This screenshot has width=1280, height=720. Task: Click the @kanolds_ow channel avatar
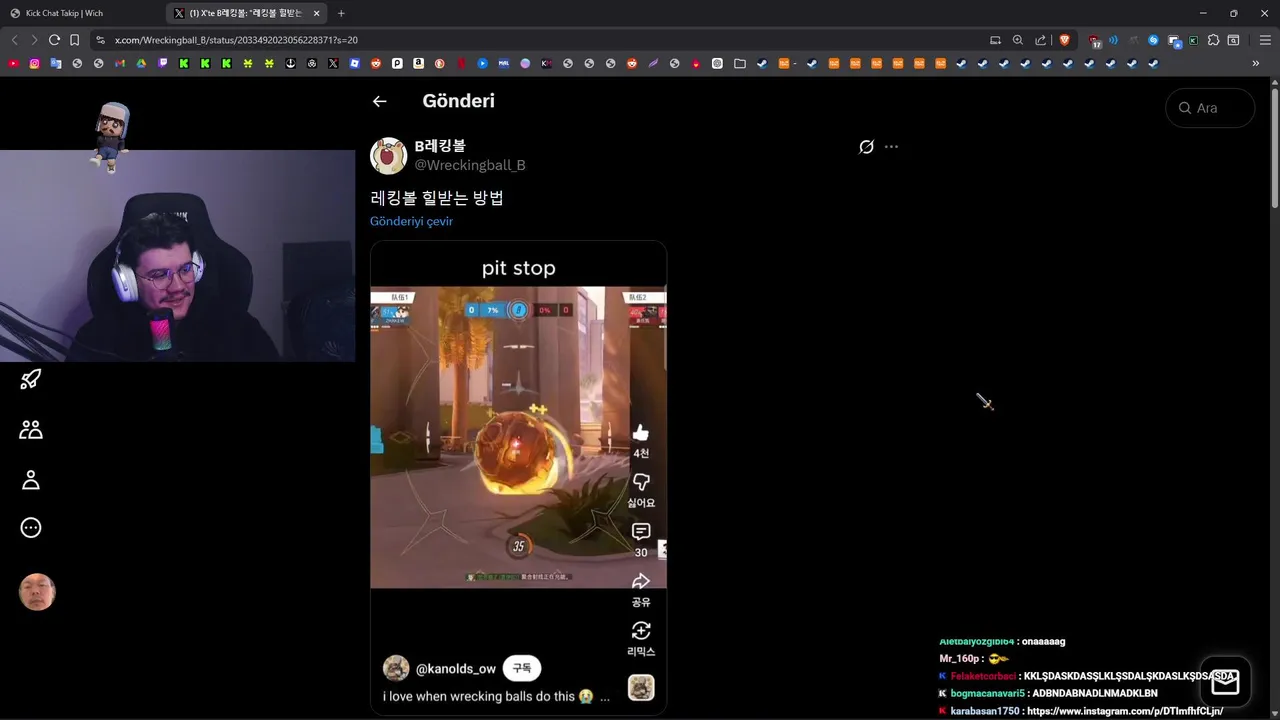tap(396, 668)
